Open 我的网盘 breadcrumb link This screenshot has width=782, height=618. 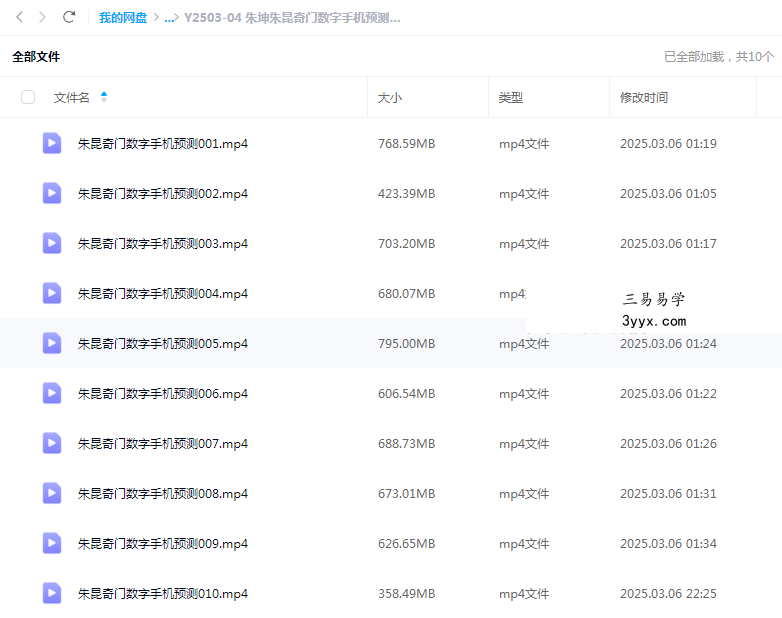point(123,18)
